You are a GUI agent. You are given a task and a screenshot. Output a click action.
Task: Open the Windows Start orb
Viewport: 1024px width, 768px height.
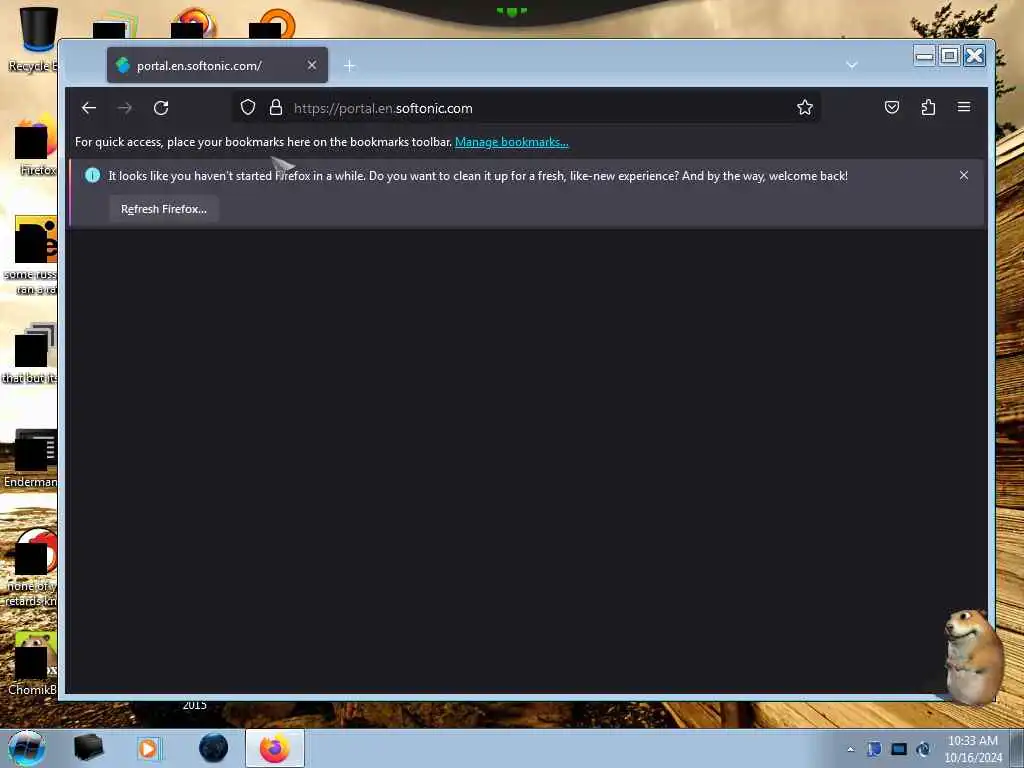(x=27, y=748)
